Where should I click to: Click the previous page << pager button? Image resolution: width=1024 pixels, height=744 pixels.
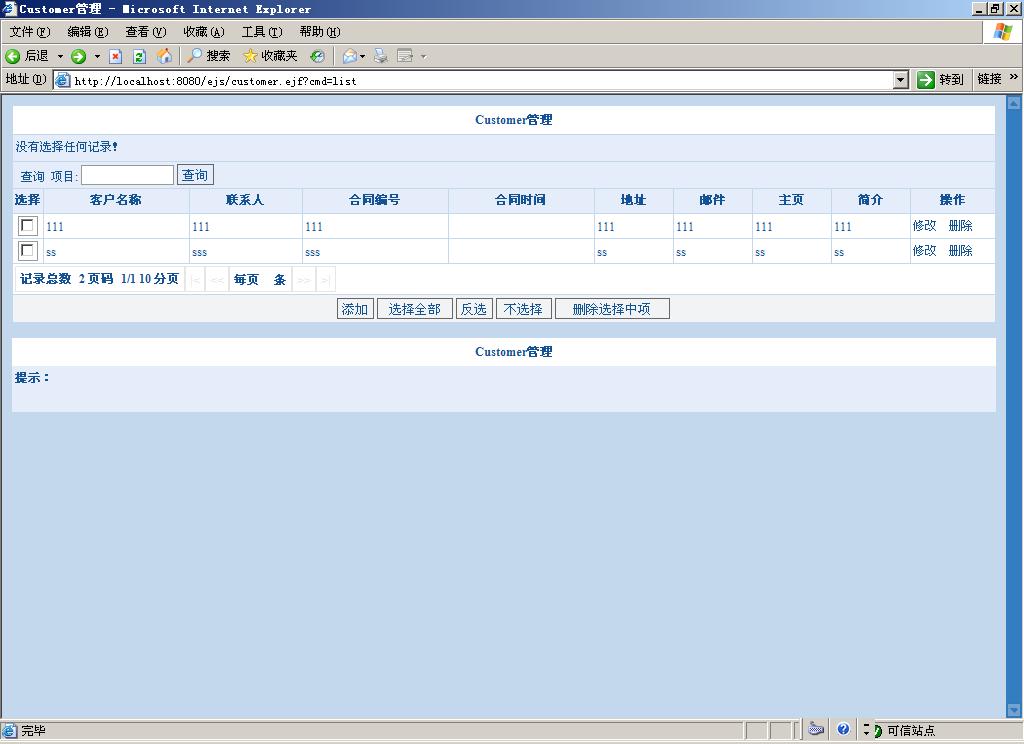217,280
